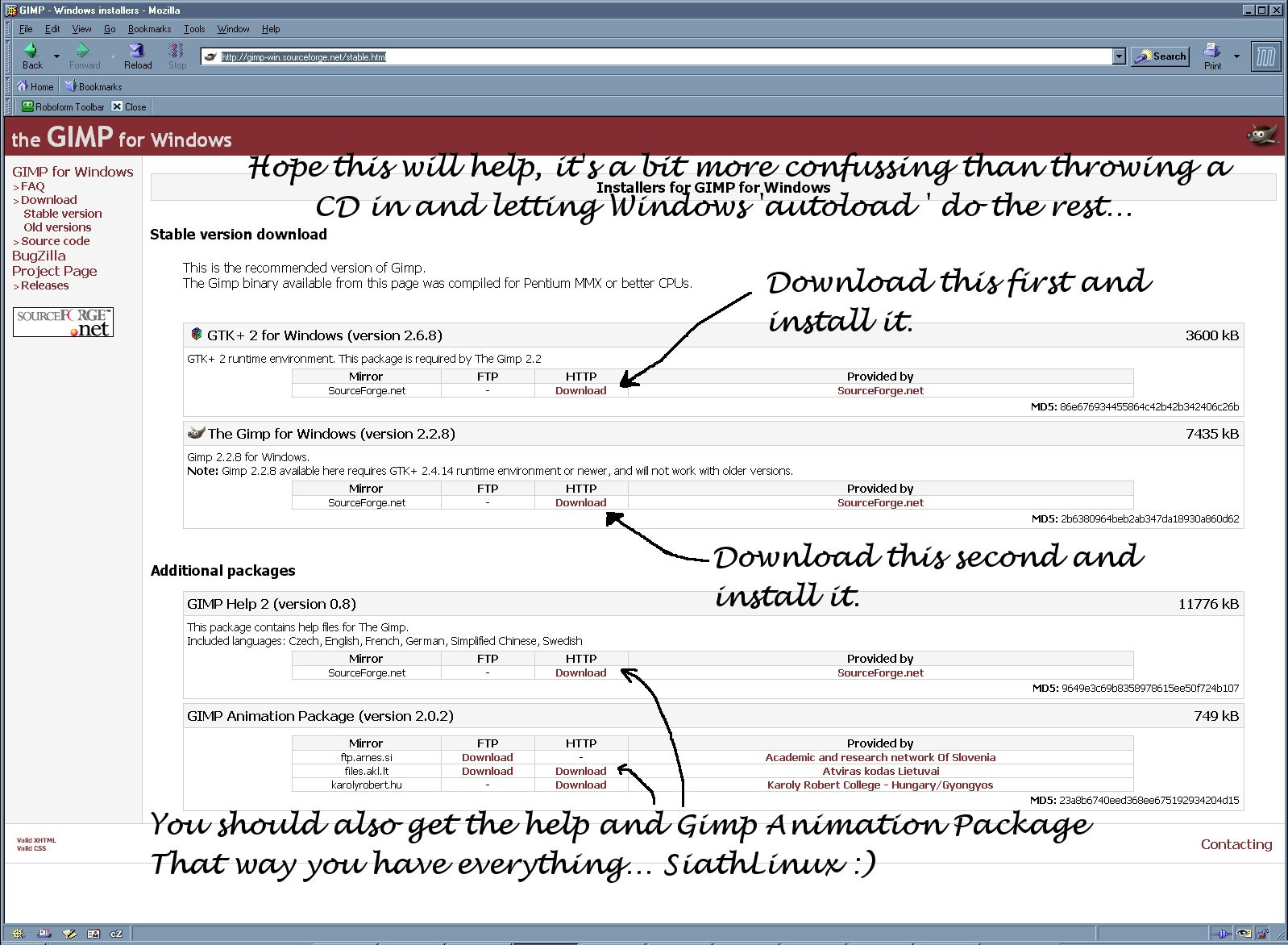The width and height of the screenshot is (1288, 945).
Task: Close the Roboform toolbar
Action: click(129, 106)
